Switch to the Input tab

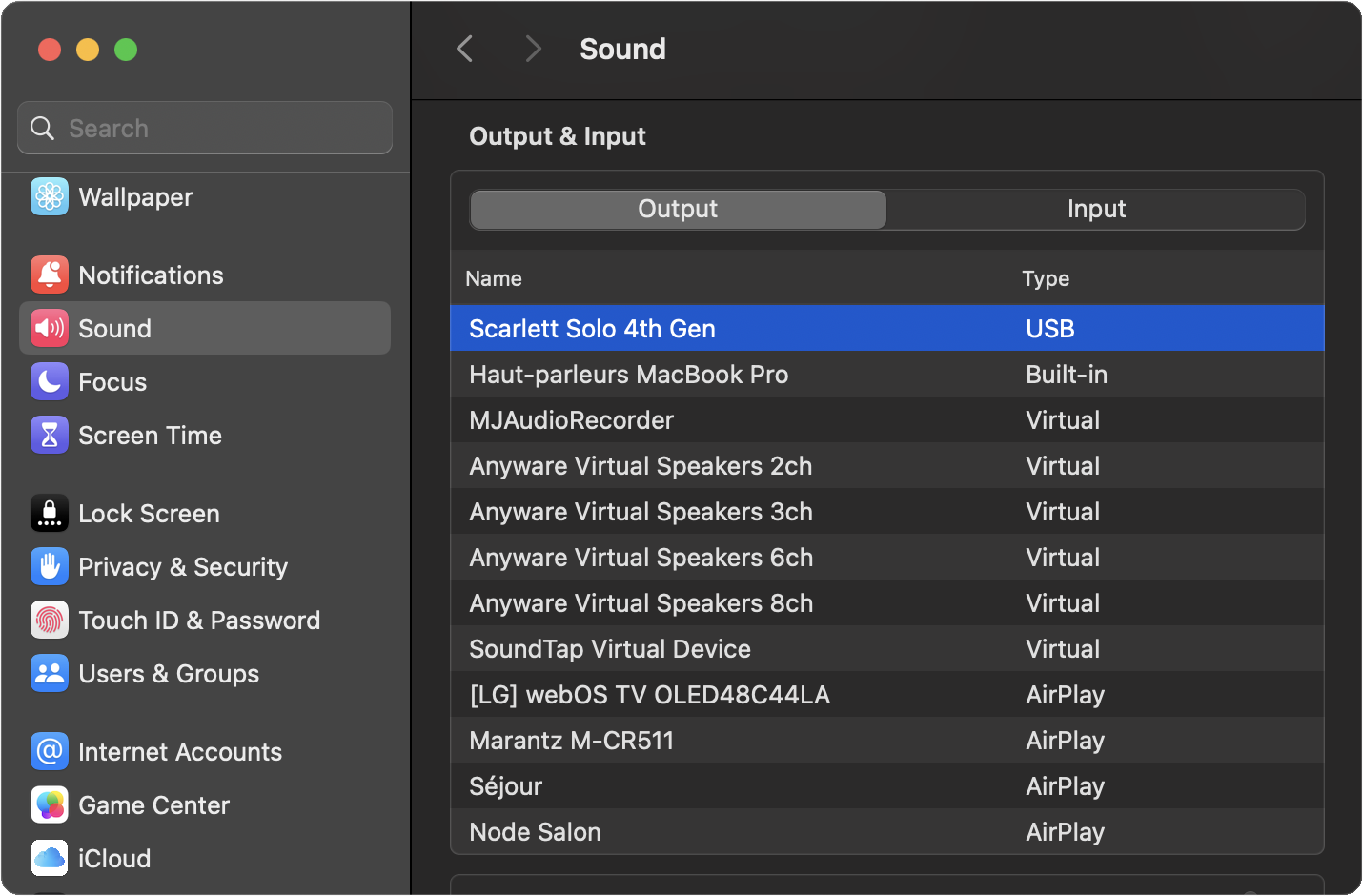click(1096, 210)
